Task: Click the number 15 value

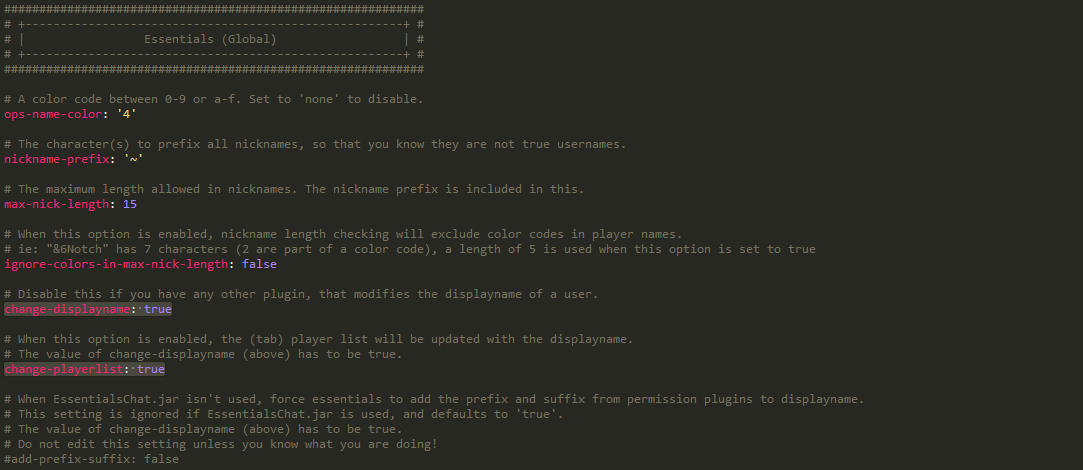Action: click(x=130, y=204)
